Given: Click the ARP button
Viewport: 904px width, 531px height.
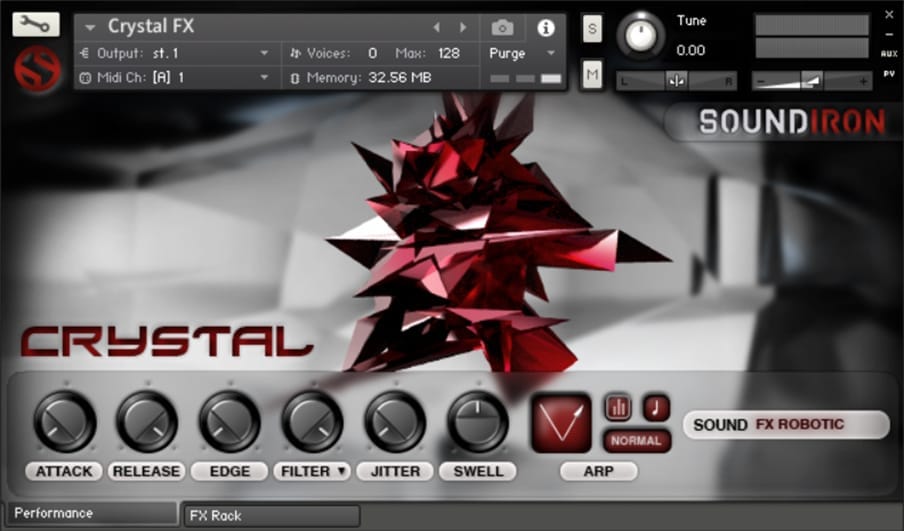Looking at the screenshot, I should click(x=598, y=471).
